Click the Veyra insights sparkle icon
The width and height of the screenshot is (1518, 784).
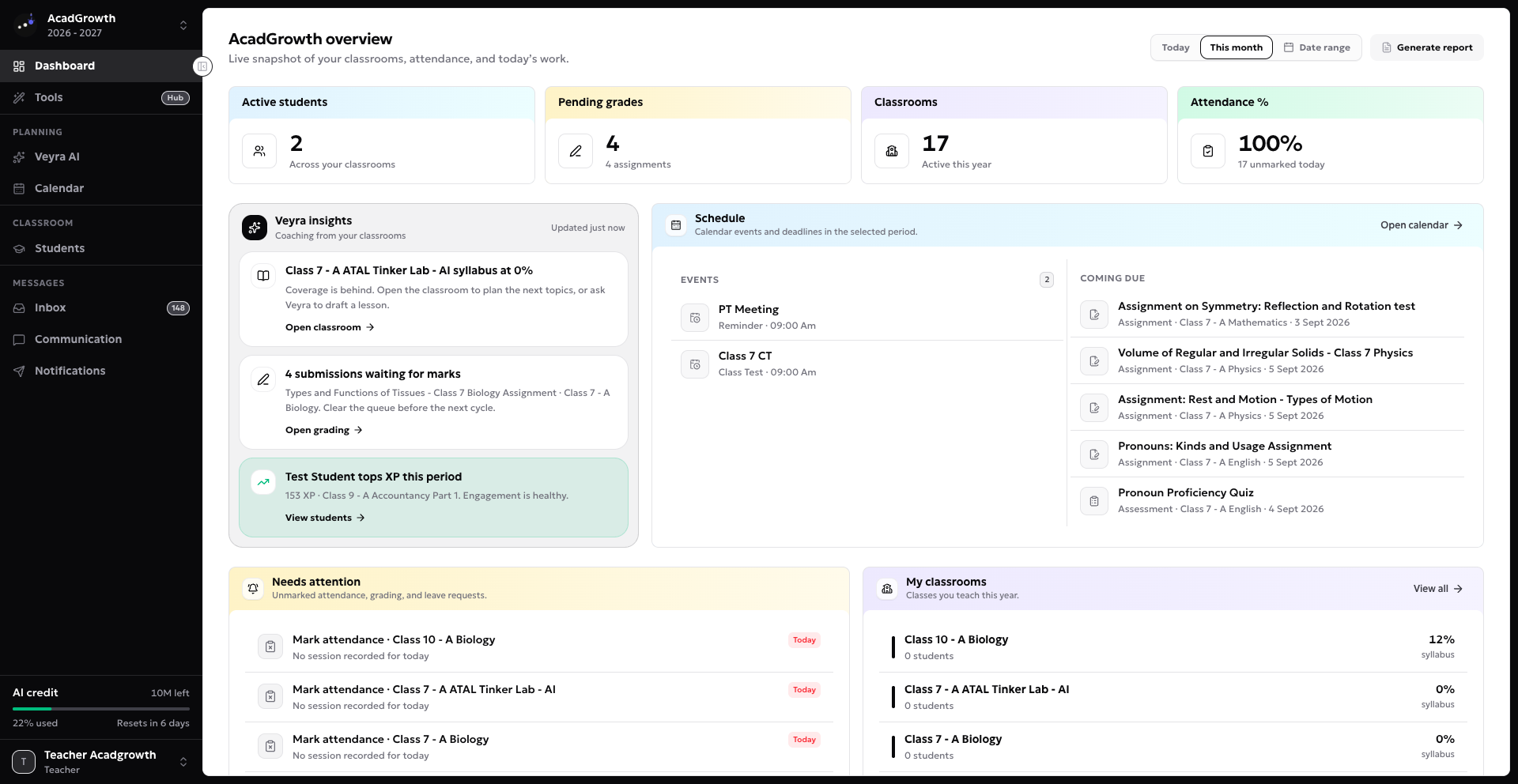tap(255, 228)
